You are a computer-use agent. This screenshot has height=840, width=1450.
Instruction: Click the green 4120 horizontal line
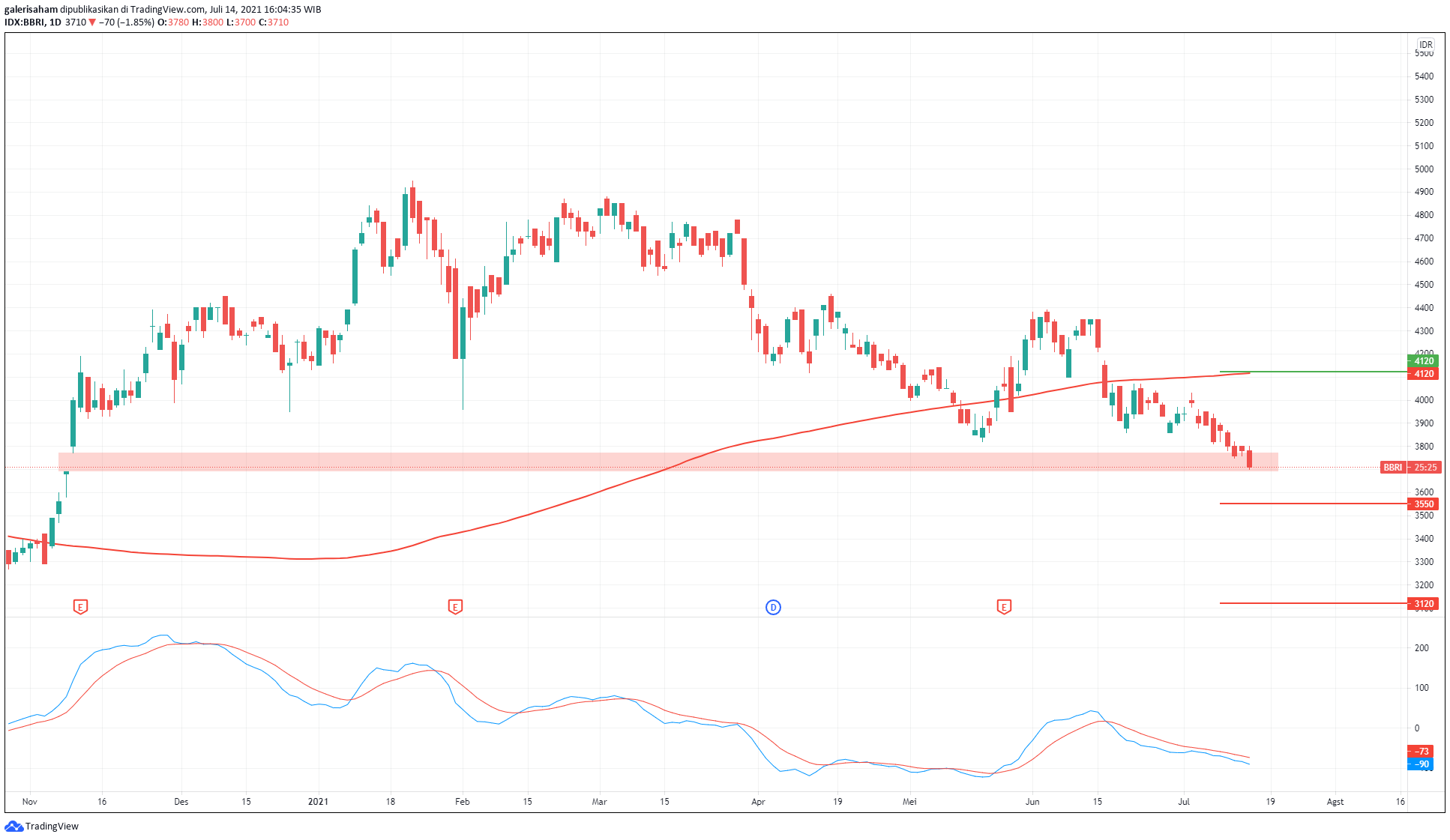click(x=1314, y=372)
